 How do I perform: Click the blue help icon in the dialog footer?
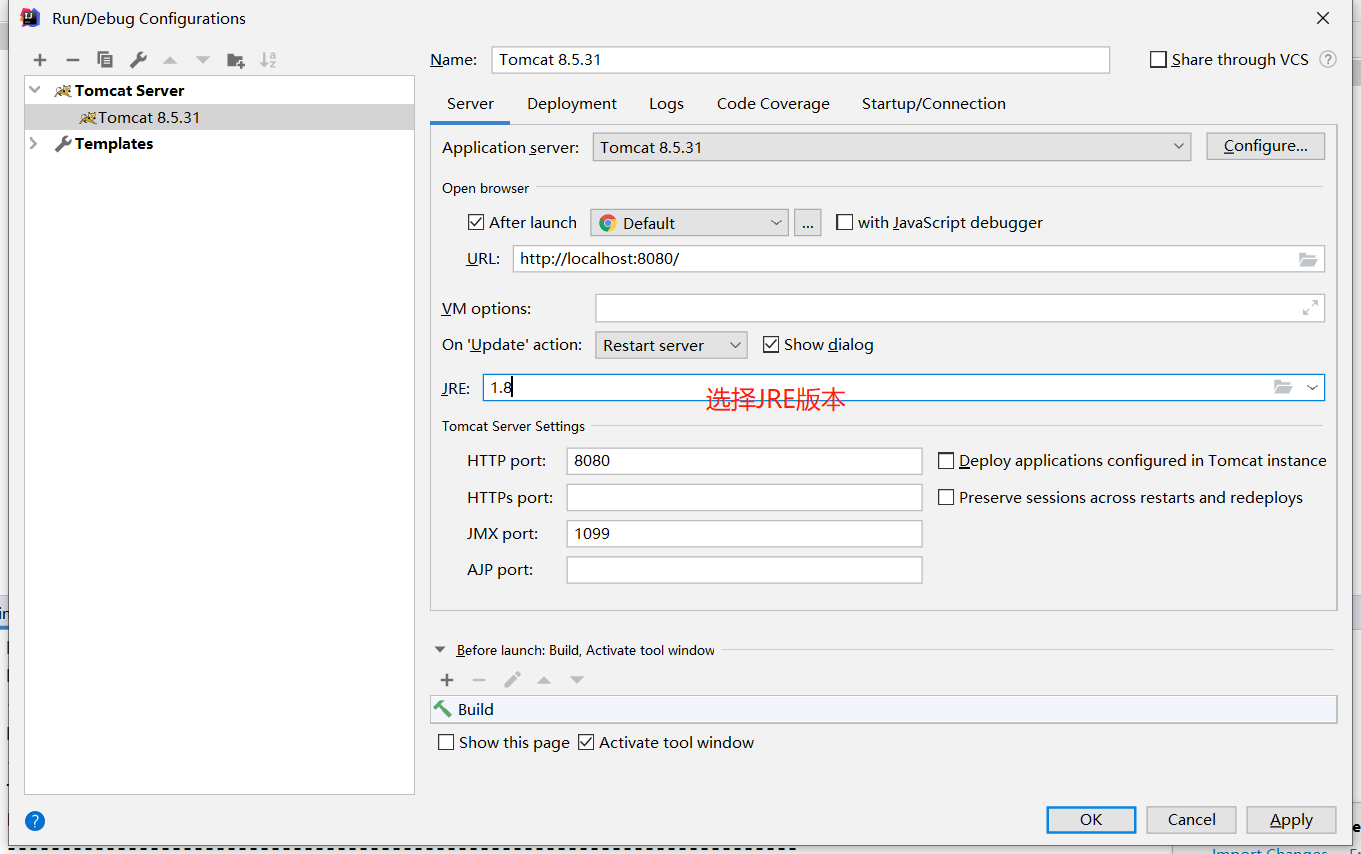[35, 821]
